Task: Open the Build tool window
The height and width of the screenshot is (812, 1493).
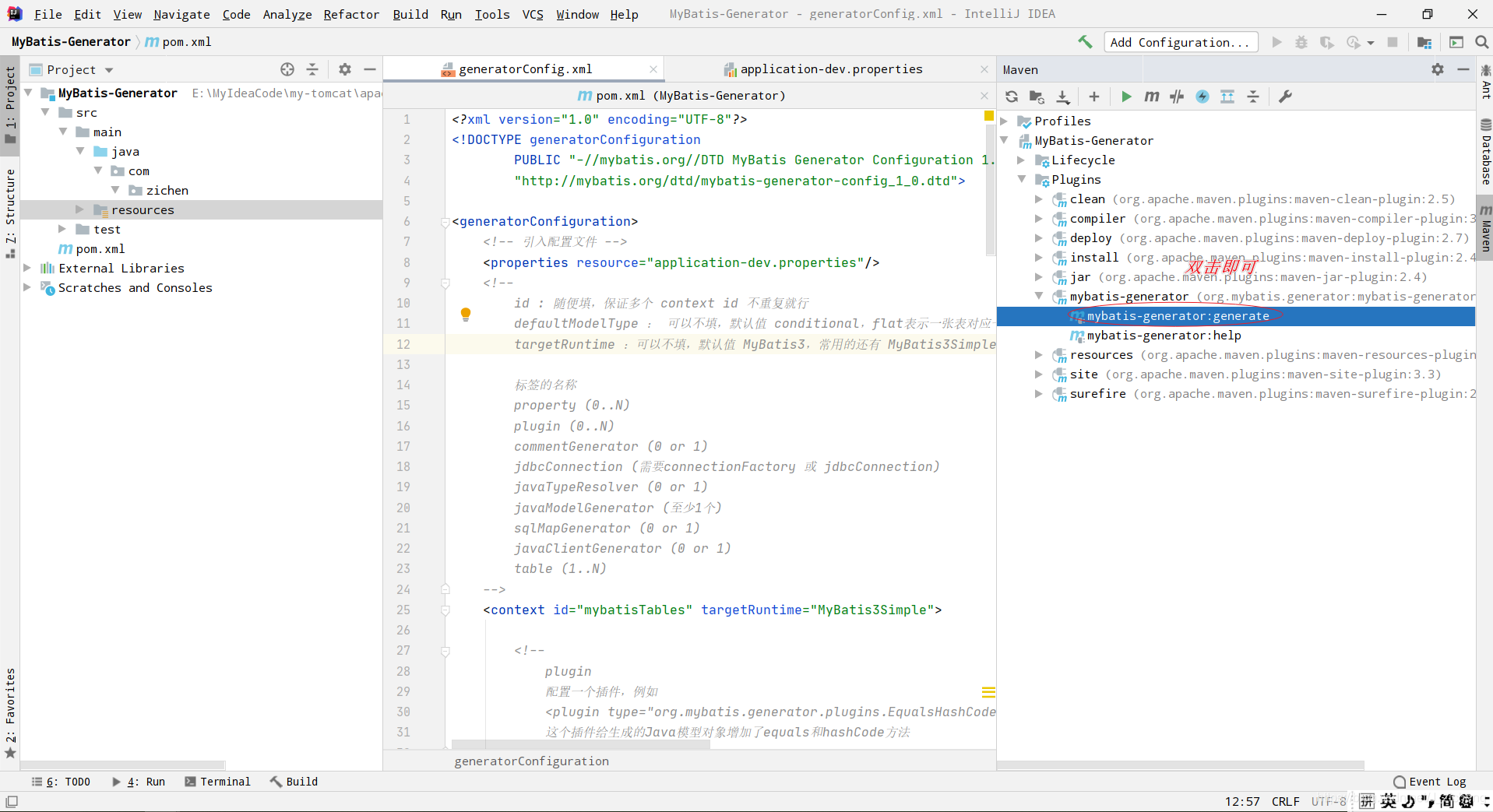Action: coord(294,782)
